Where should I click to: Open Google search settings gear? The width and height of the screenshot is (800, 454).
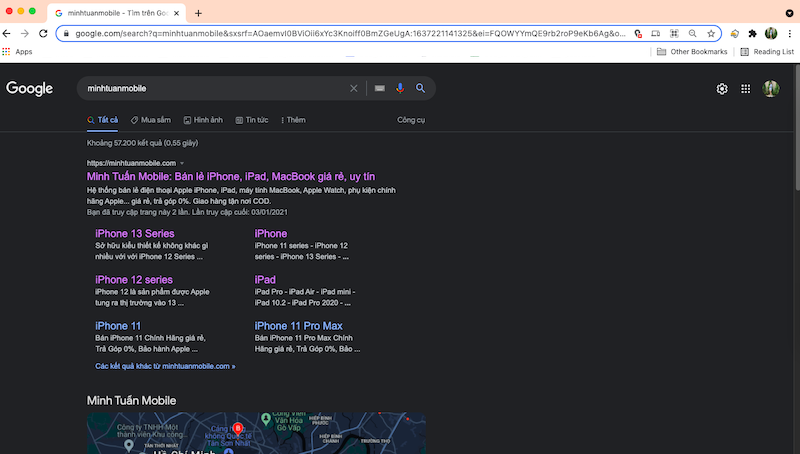pyautogui.click(x=722, y=89)
